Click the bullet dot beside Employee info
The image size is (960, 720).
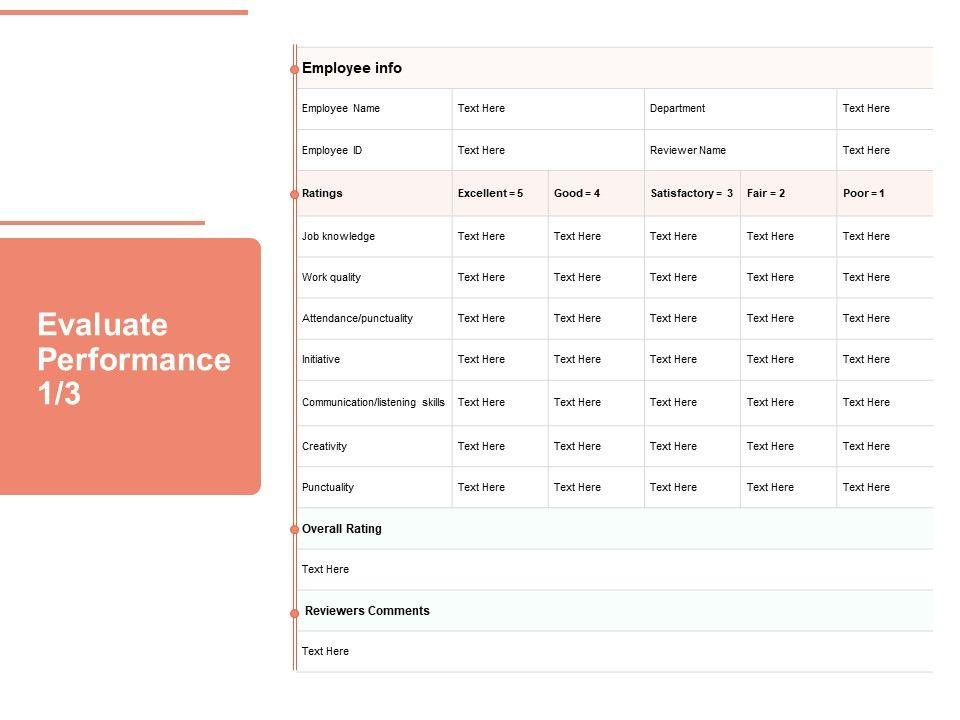tap(294, 70)
